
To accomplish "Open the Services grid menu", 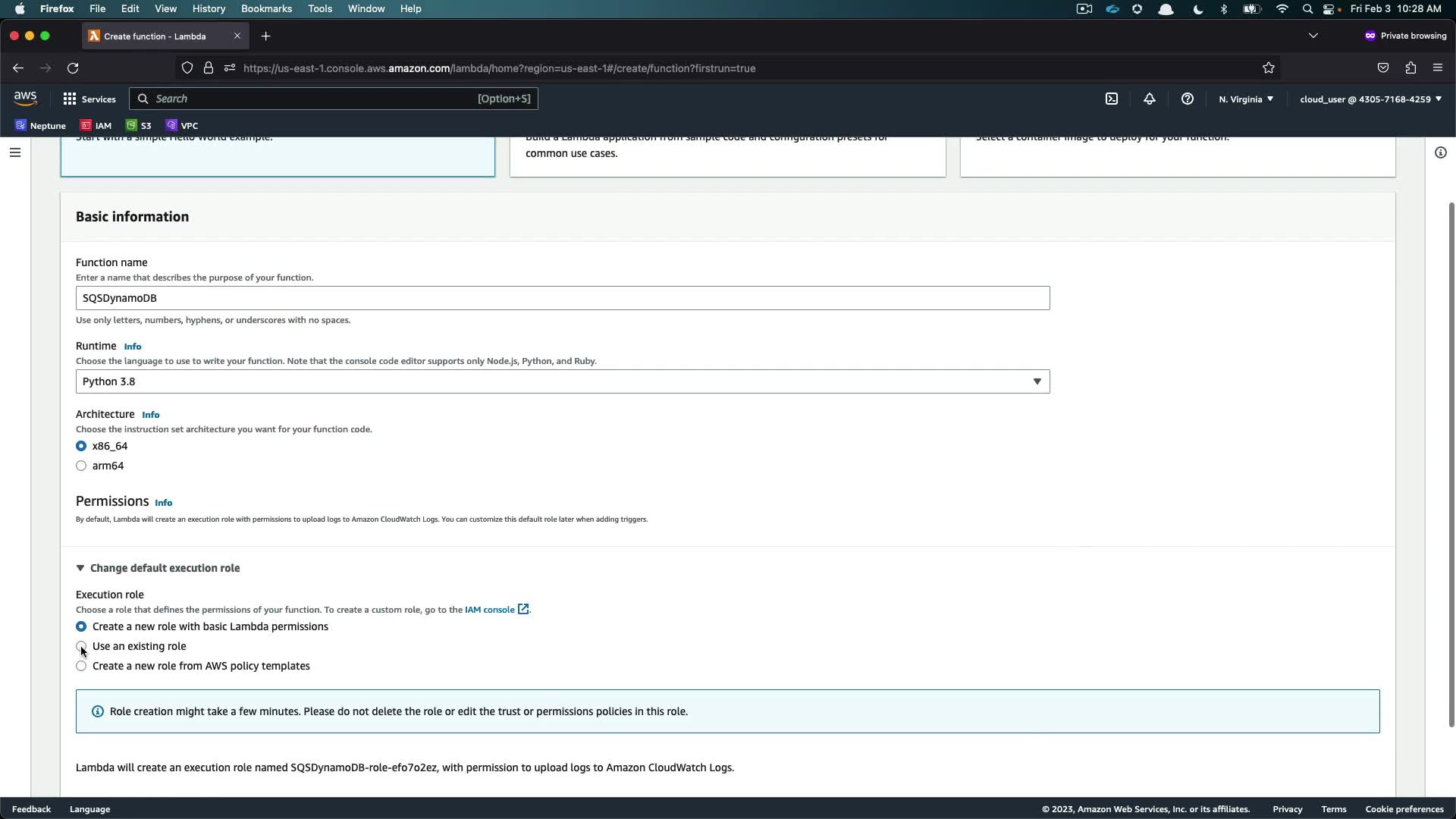I will pos(89,99).
